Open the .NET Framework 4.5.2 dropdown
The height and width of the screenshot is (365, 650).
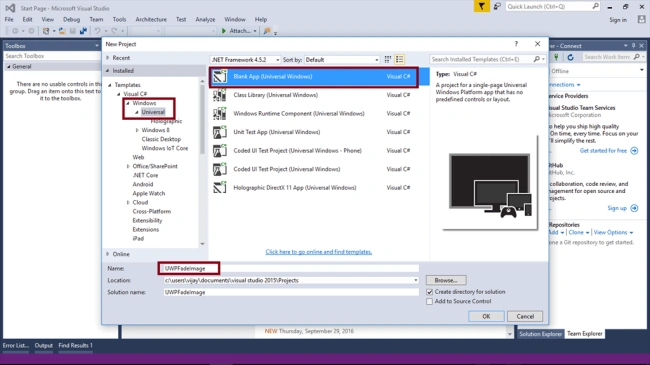coord(245,60)
